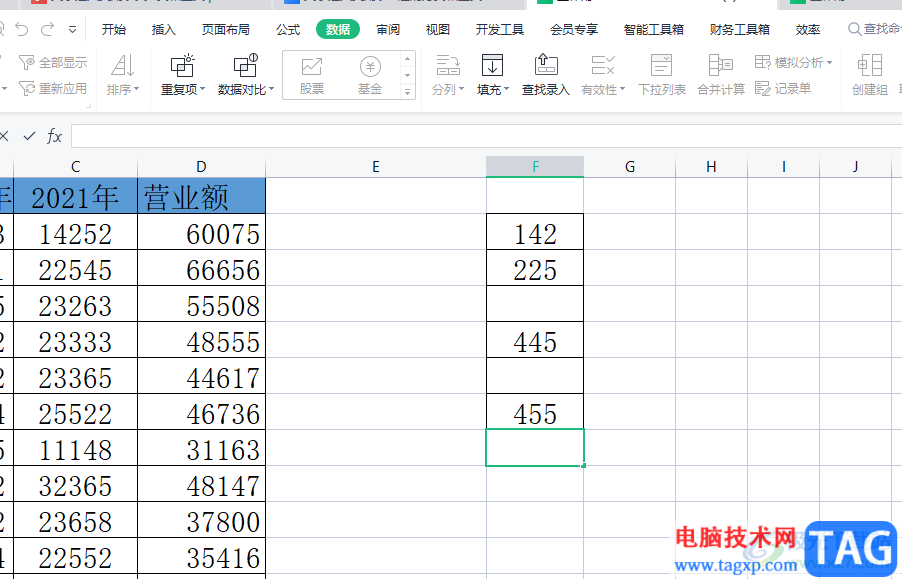Click the 合并计算 consolidate icon
This screenshot has height=579, width=902.
pyautogui.click(x=721, y=74)
